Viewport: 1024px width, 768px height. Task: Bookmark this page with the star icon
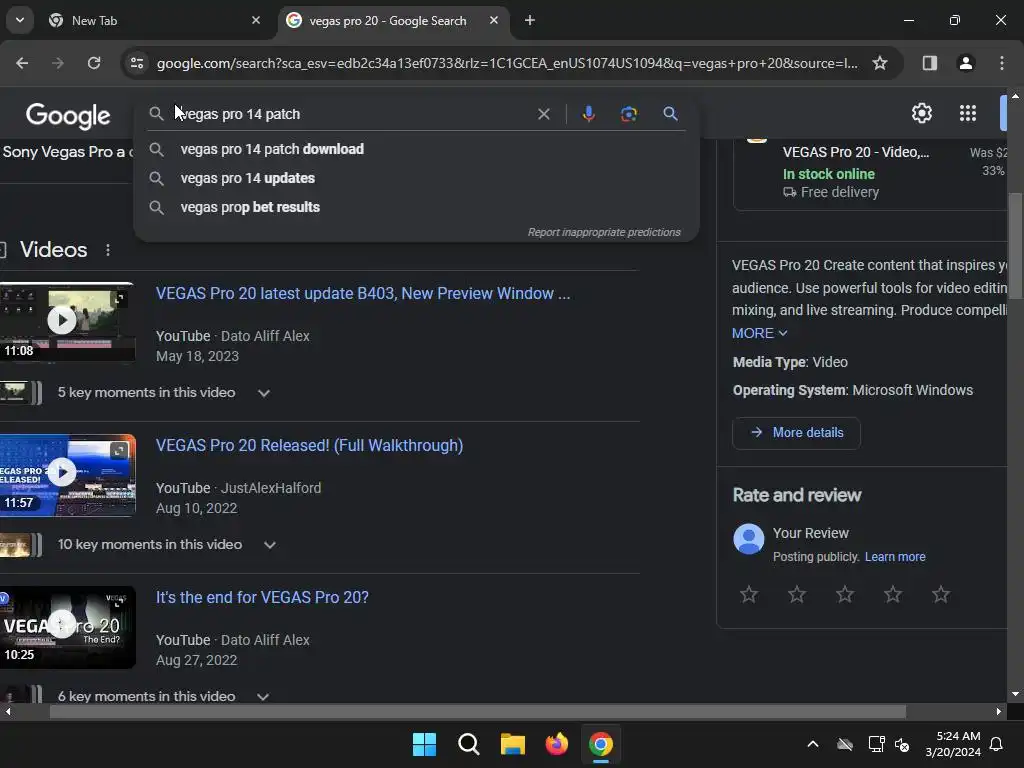(x=880, y=63)
